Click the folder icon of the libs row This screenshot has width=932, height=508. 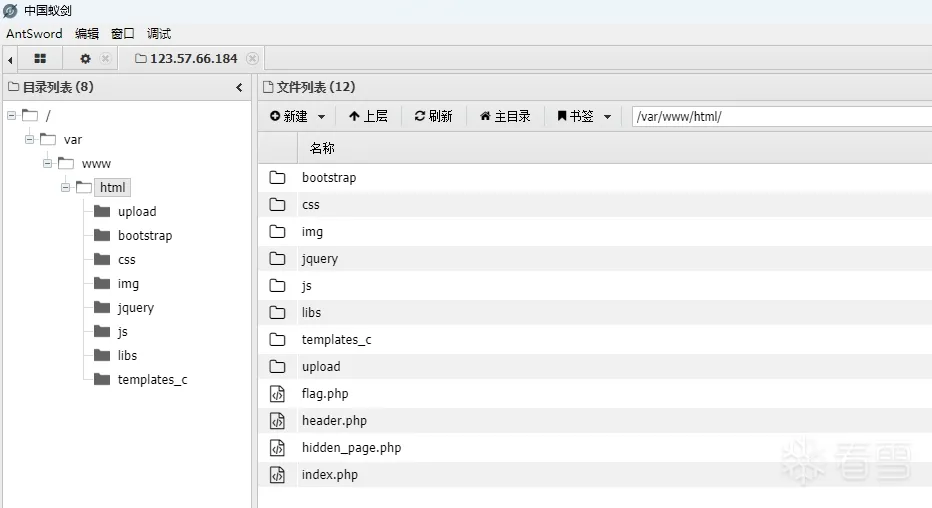(277, 313)
